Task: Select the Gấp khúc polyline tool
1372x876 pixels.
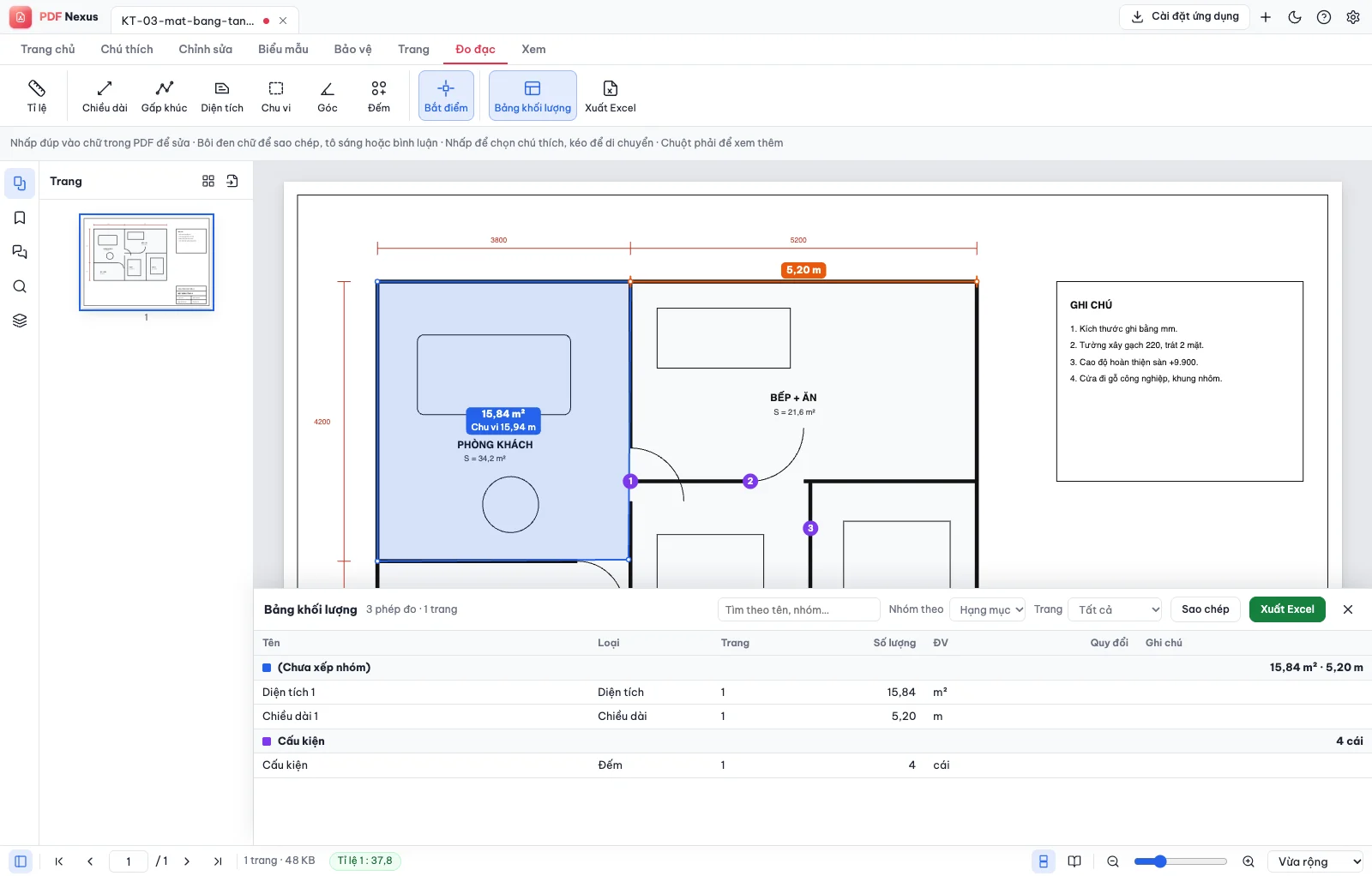Action: coord(164,96)
